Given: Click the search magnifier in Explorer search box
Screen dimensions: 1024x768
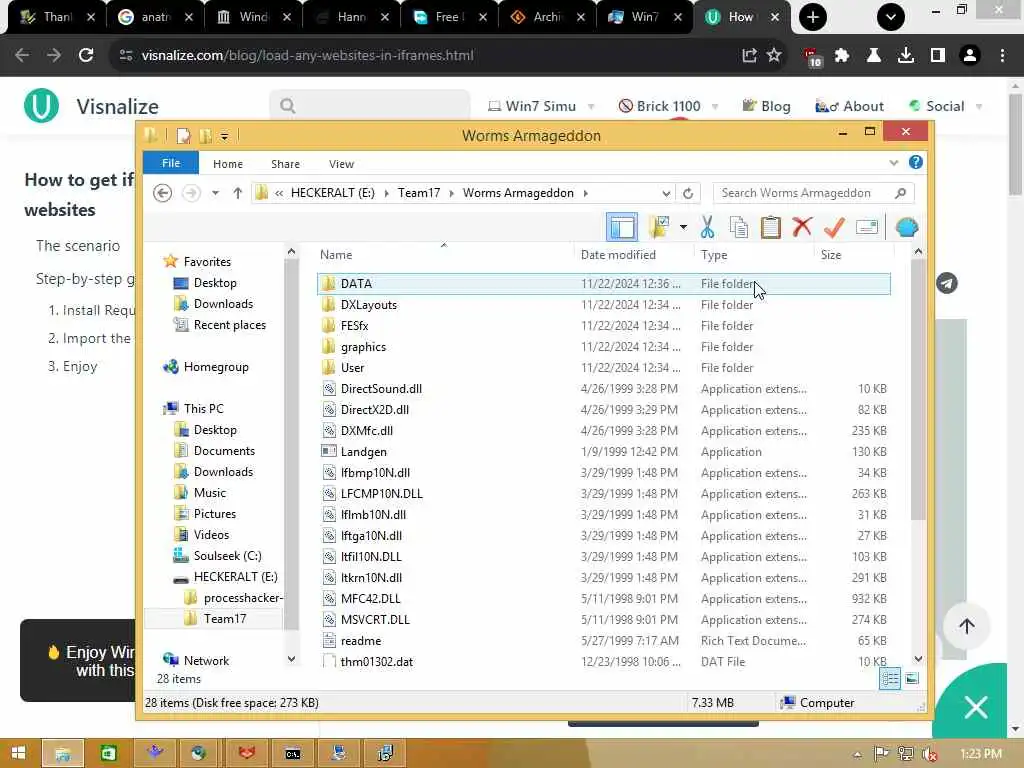Looking at the screenshot, I should point(901,193).
